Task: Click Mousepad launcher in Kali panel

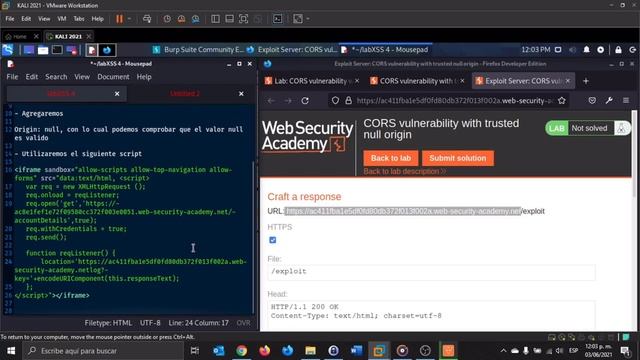Action: click(x=92, y=50)
